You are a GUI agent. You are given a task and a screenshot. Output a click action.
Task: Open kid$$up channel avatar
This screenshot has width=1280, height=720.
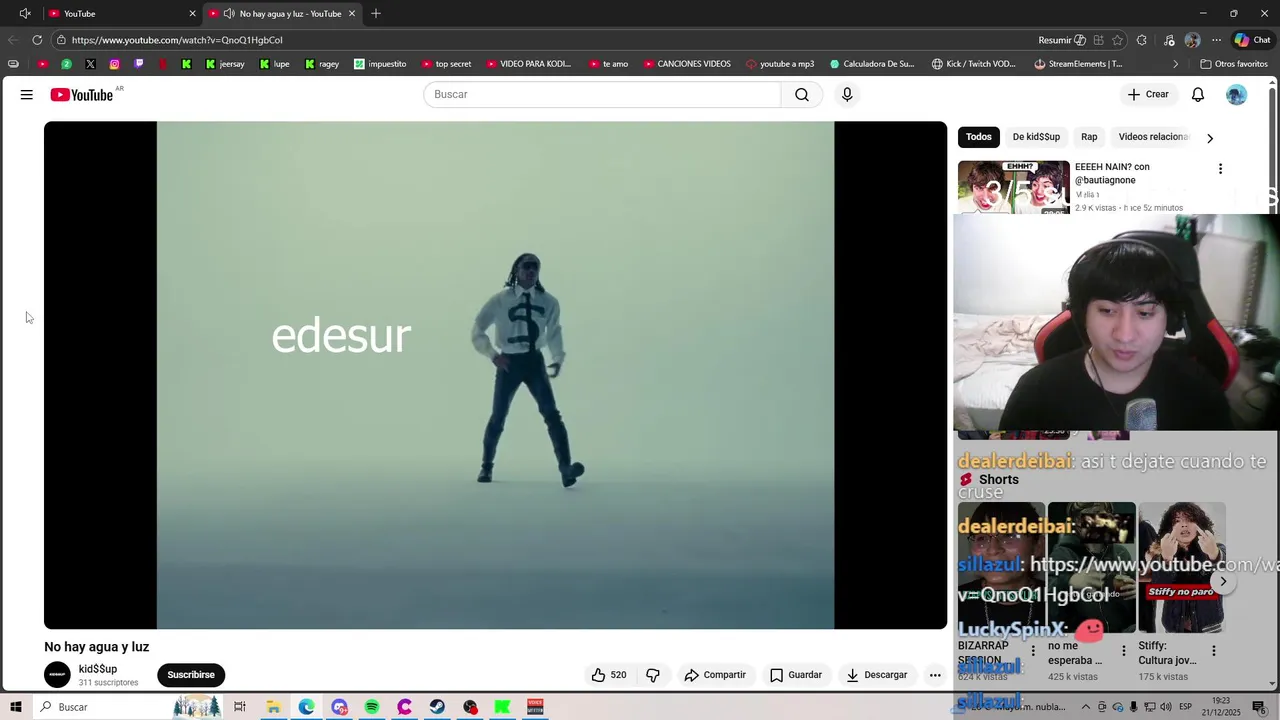pos(57,675)
